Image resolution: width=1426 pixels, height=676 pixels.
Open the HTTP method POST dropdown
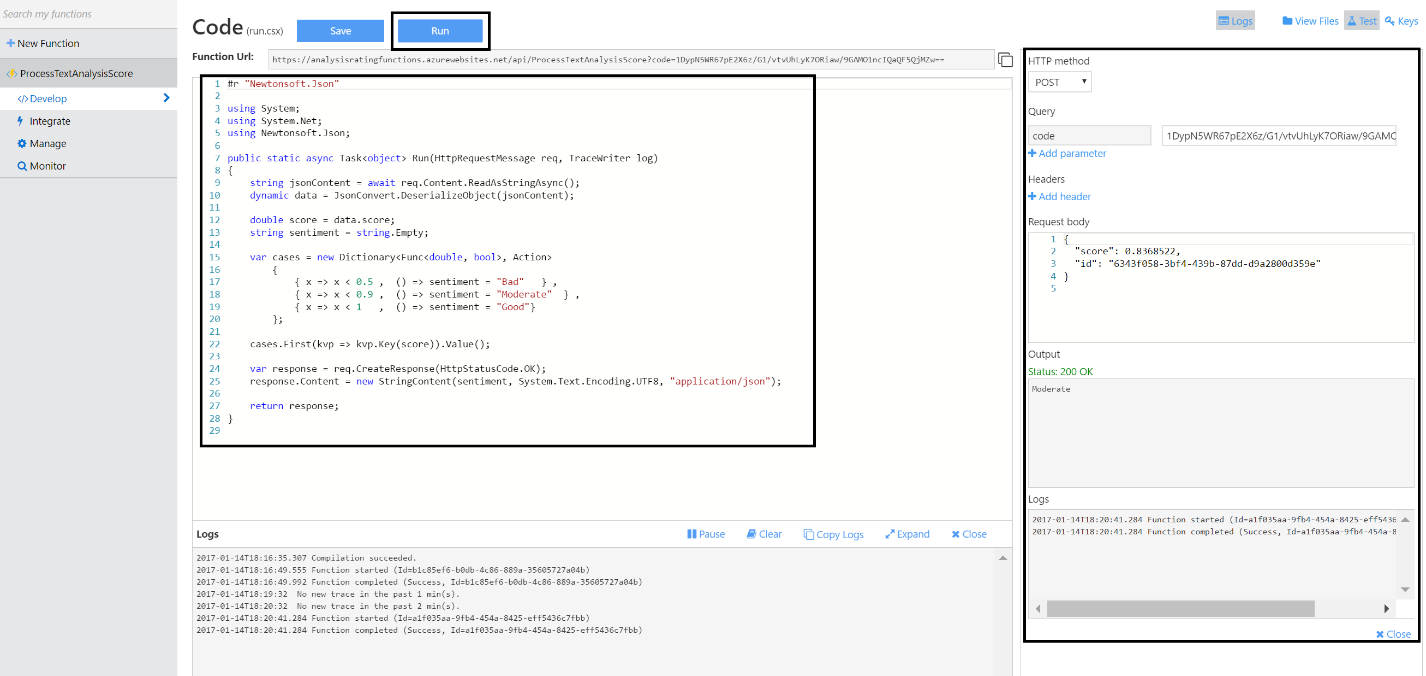pos(1059,81)
